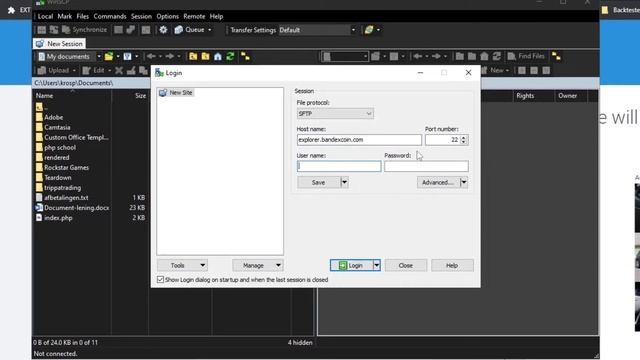Select the afbetalingen.txt file
This screenshot has height=360, width=640.
(x=66, y=198)
